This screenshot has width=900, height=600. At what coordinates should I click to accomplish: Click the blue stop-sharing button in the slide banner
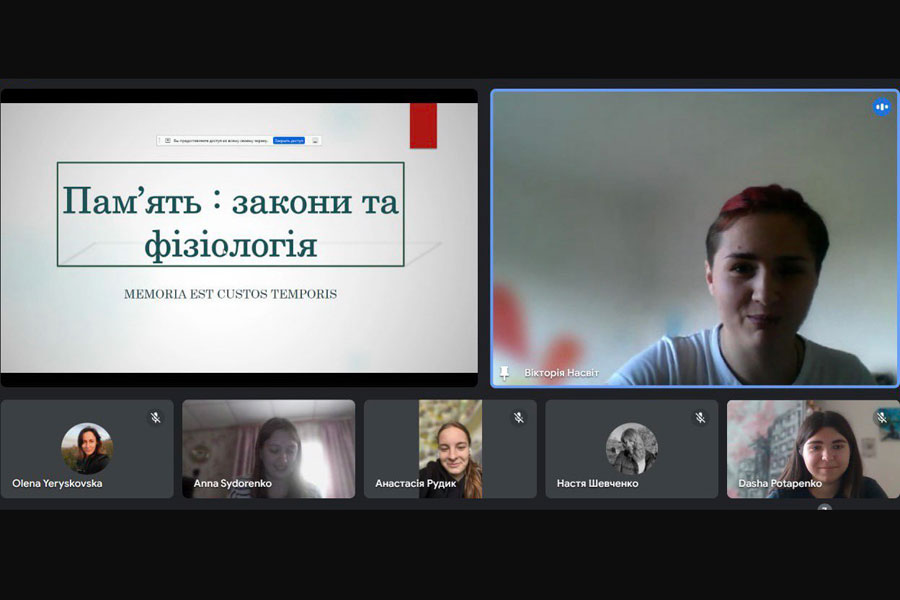(x=289, y=140)
